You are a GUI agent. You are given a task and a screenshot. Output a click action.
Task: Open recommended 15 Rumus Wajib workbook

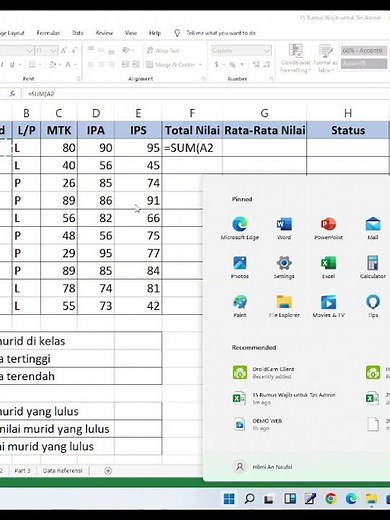284,398
